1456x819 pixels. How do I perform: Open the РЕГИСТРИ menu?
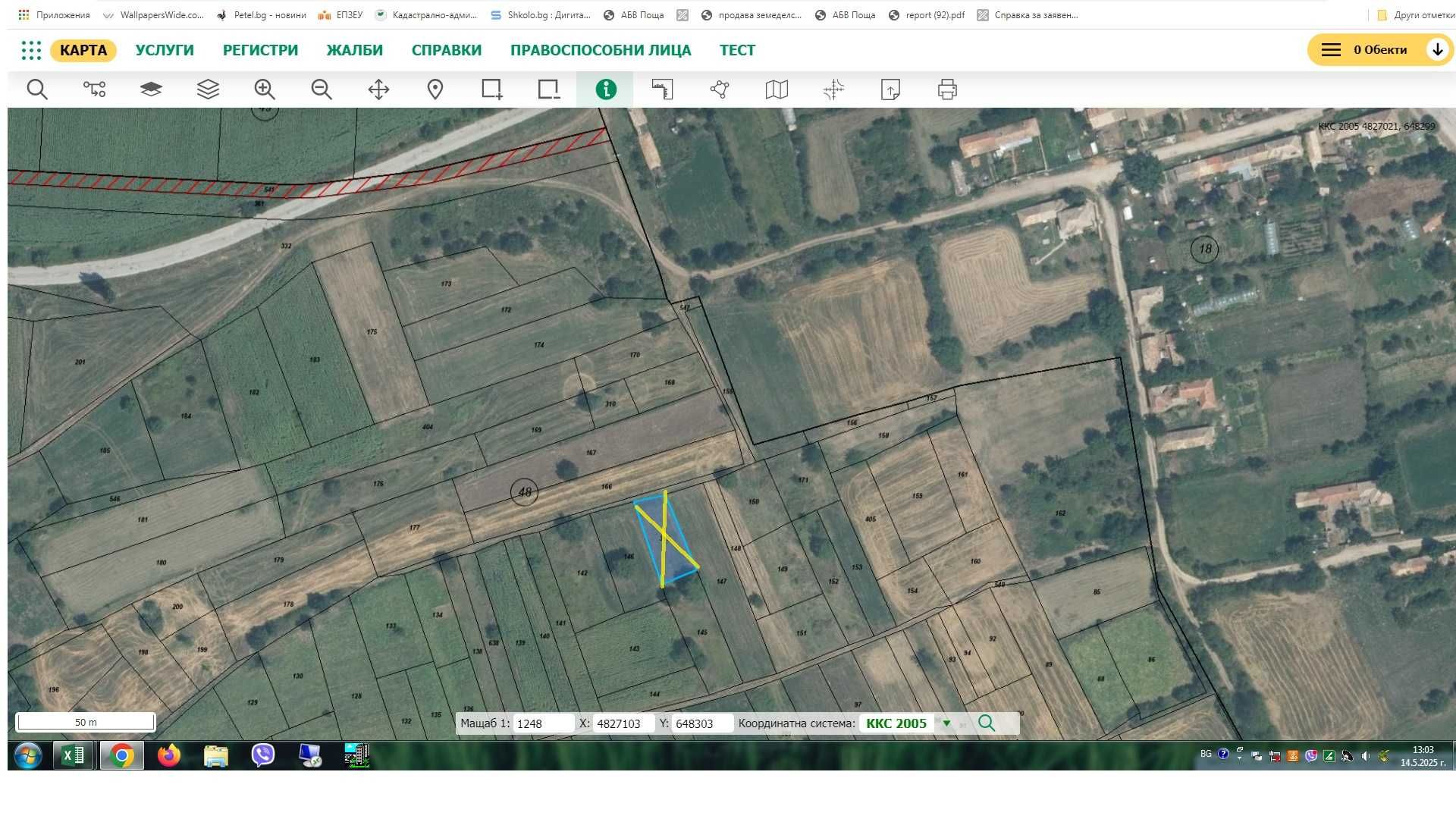click(x=260, y=50)
